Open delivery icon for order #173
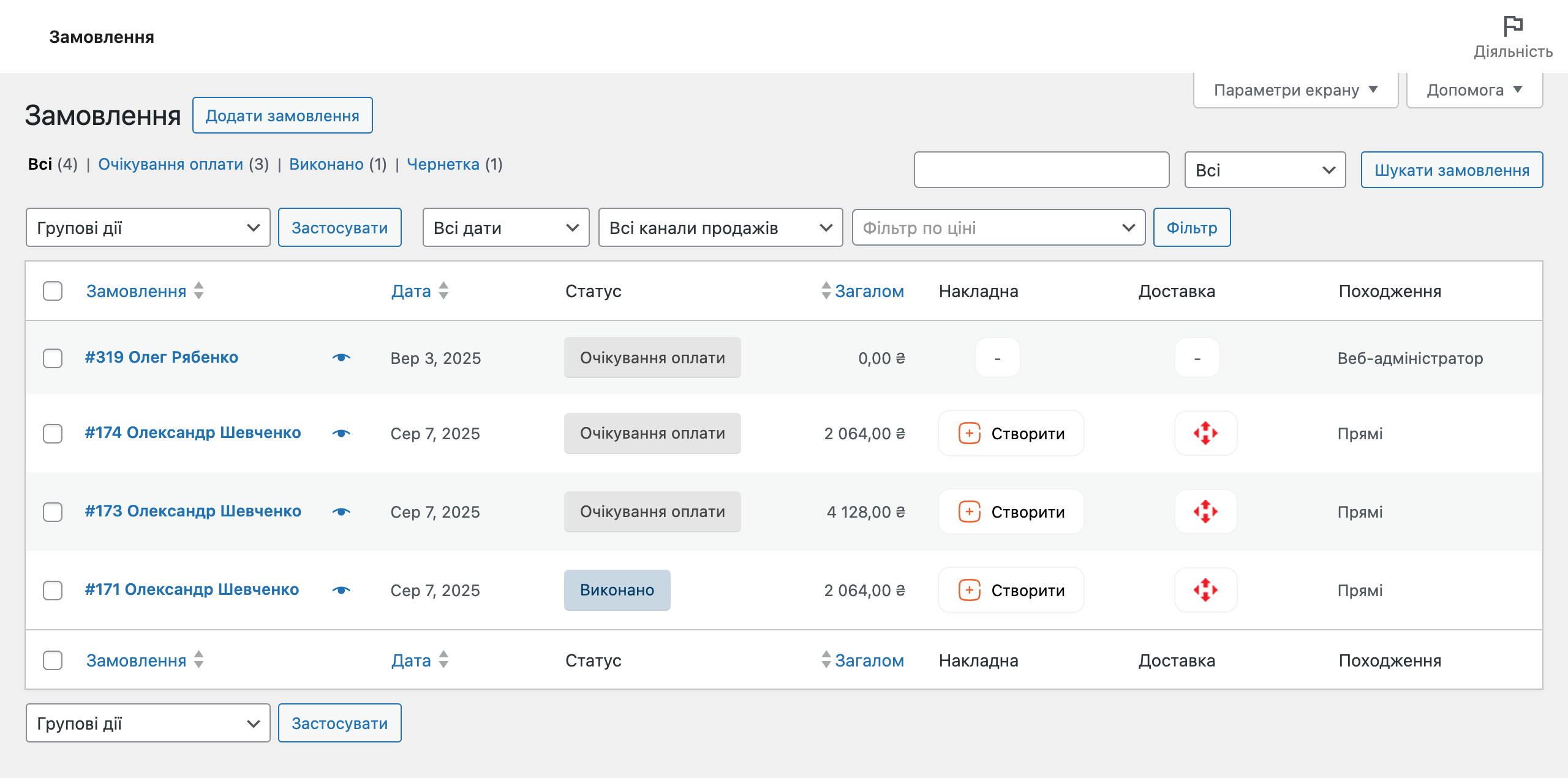This screenshot has width=1568, height=778. [x=1205, y=512]
